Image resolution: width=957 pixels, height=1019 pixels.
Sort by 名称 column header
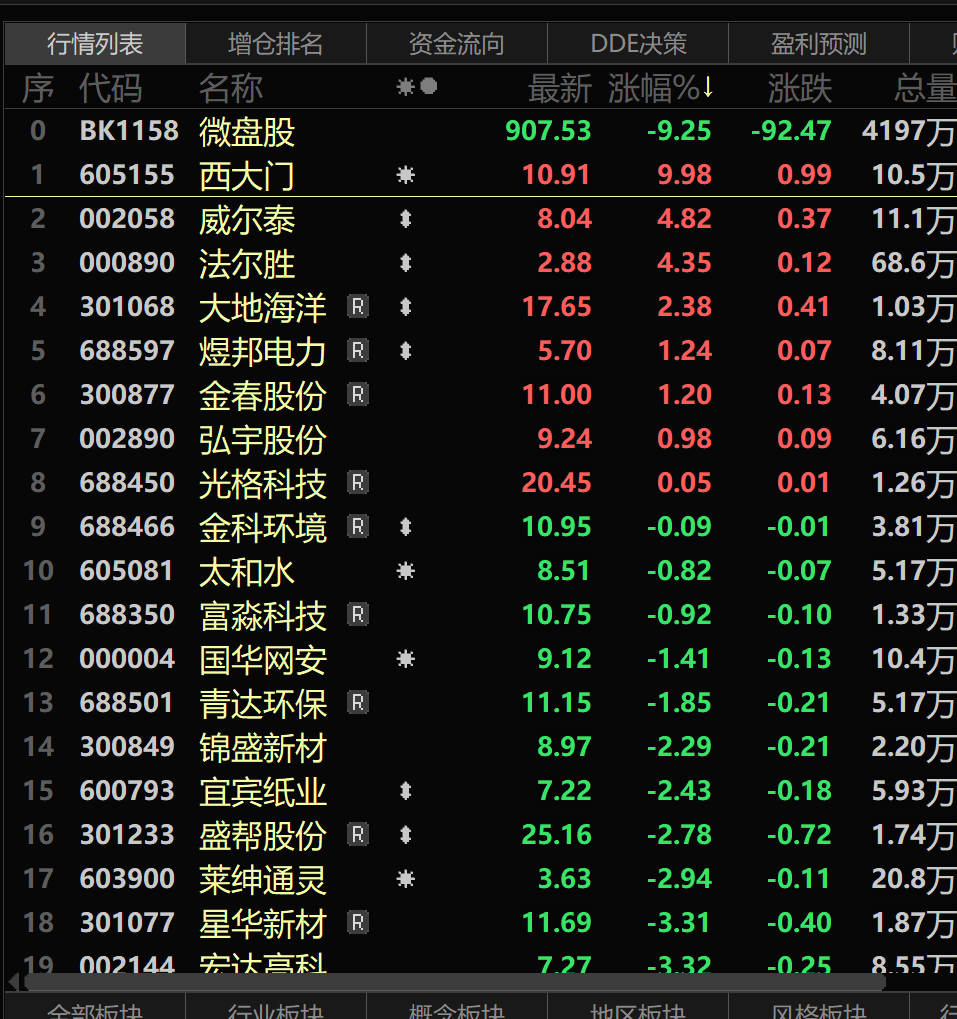point(231,88)
